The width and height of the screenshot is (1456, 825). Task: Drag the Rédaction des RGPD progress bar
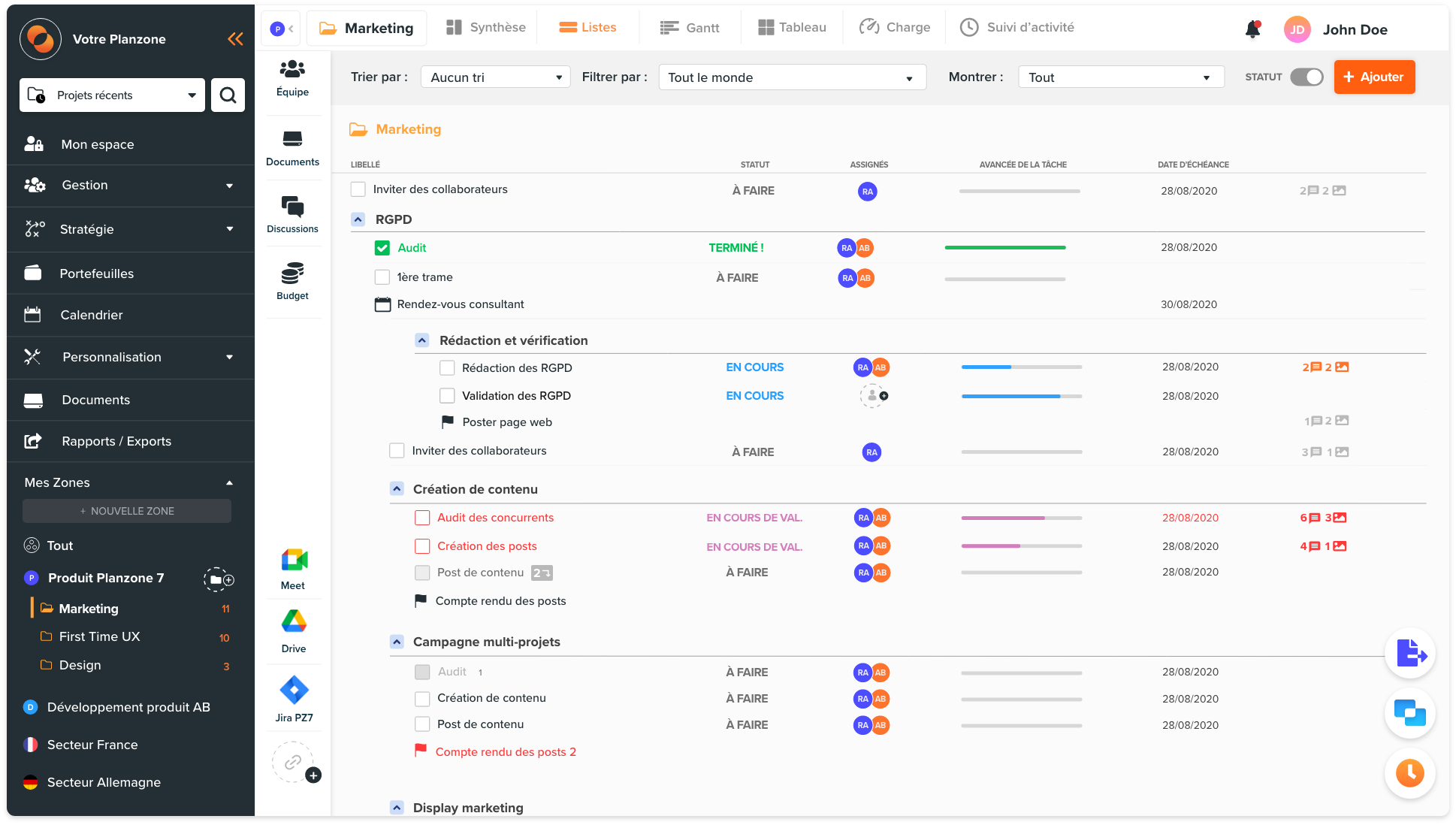1021,367
